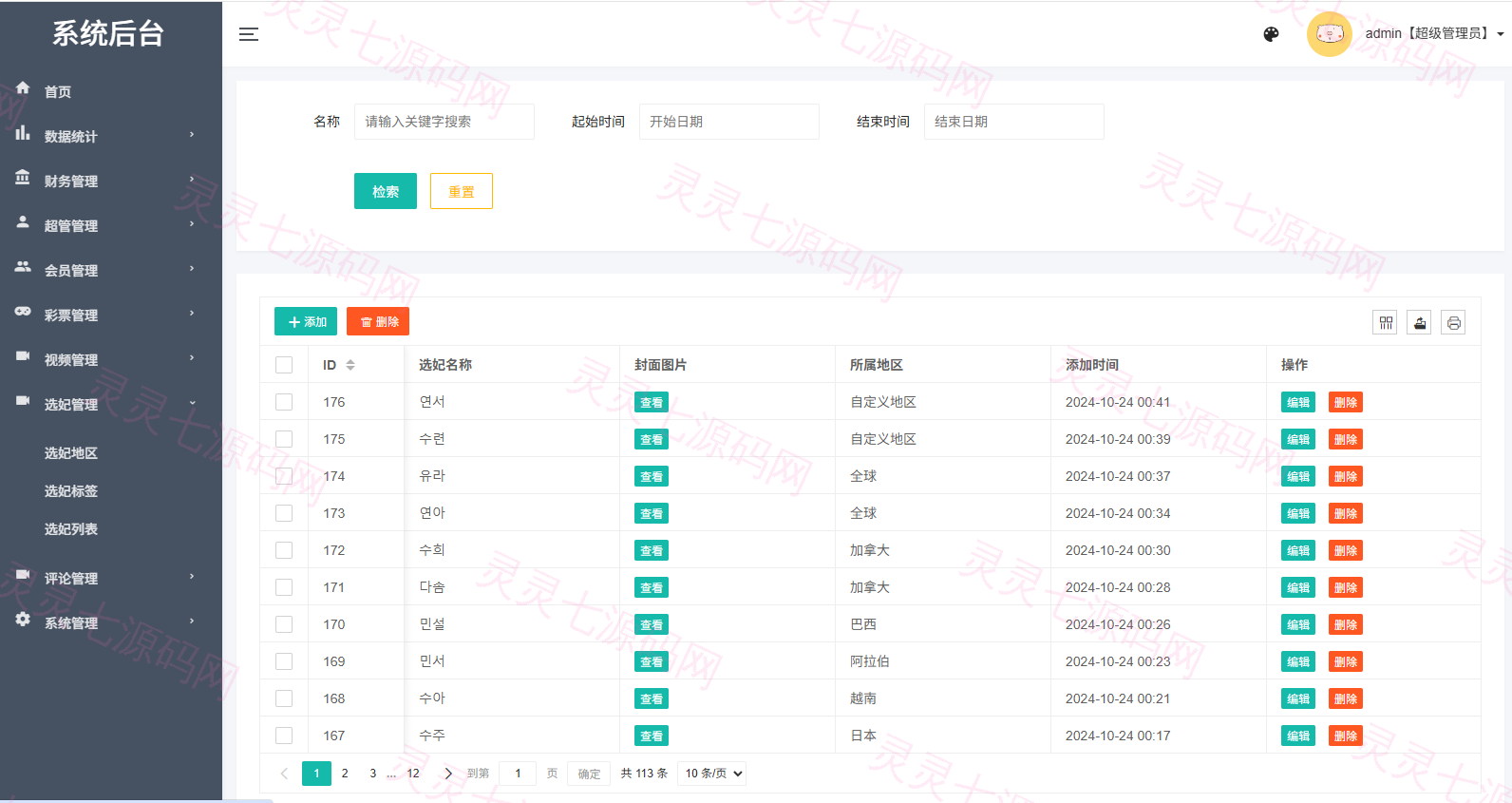
Task: Select the checkbox for ID 173
Action: (x=284, y=513)
